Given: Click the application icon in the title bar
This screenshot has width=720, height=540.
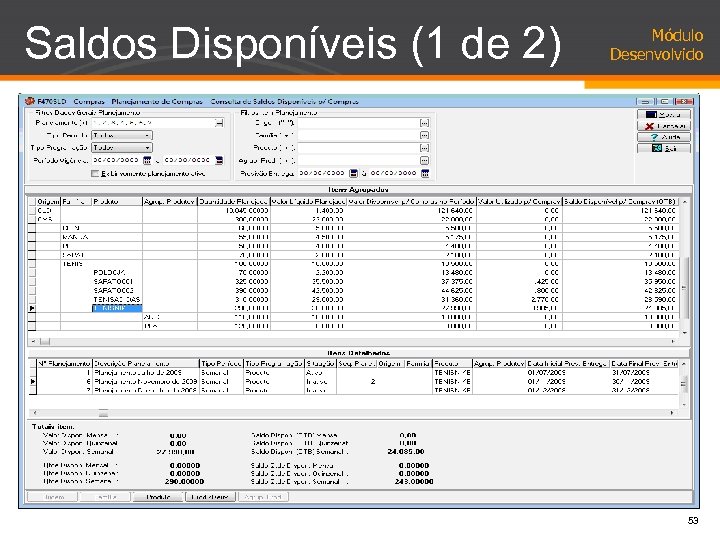Looking at the screenshot, I should point(30,101).
